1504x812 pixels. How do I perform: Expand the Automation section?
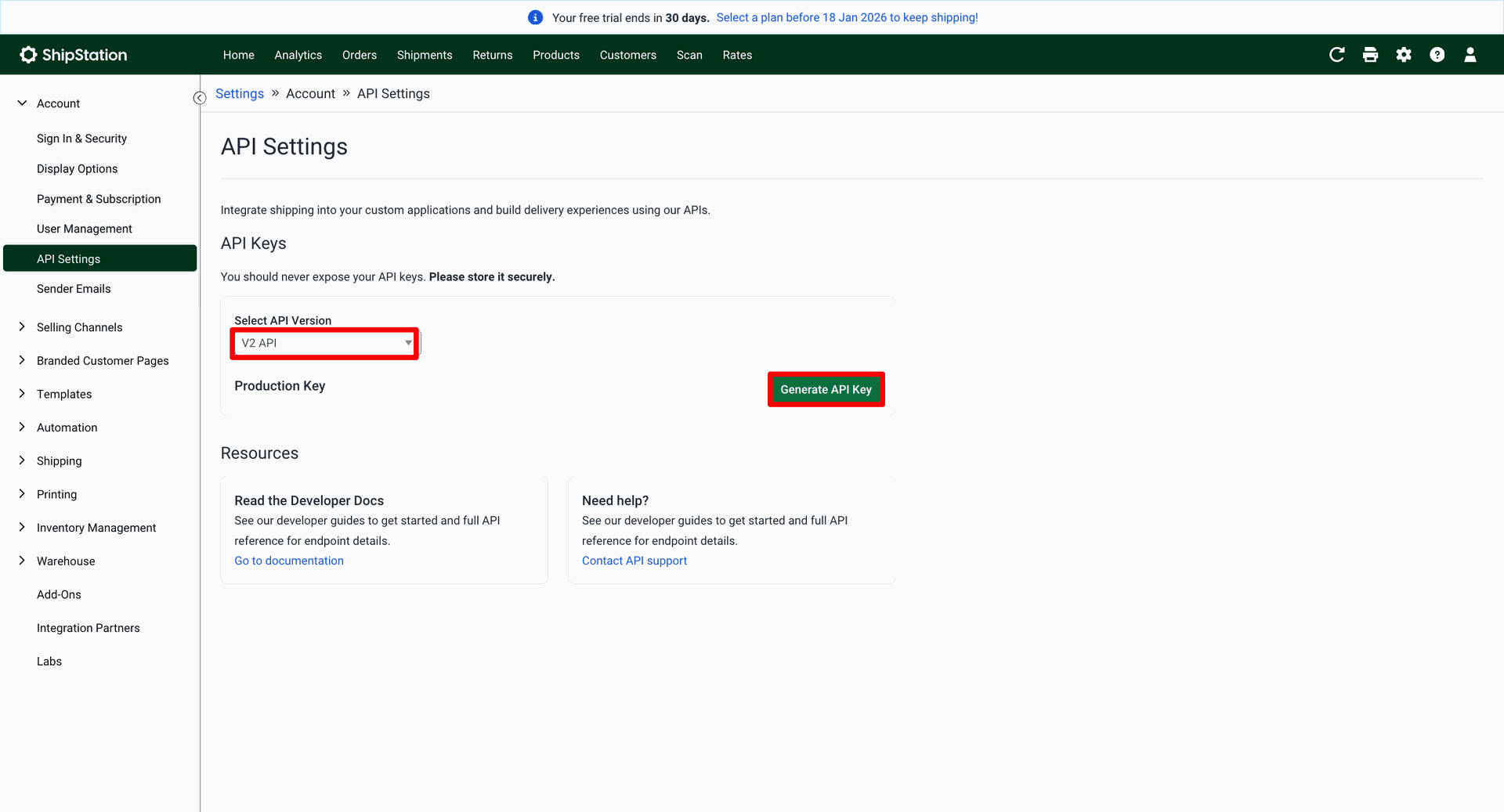pyautogui.click(x=22, y=428)
